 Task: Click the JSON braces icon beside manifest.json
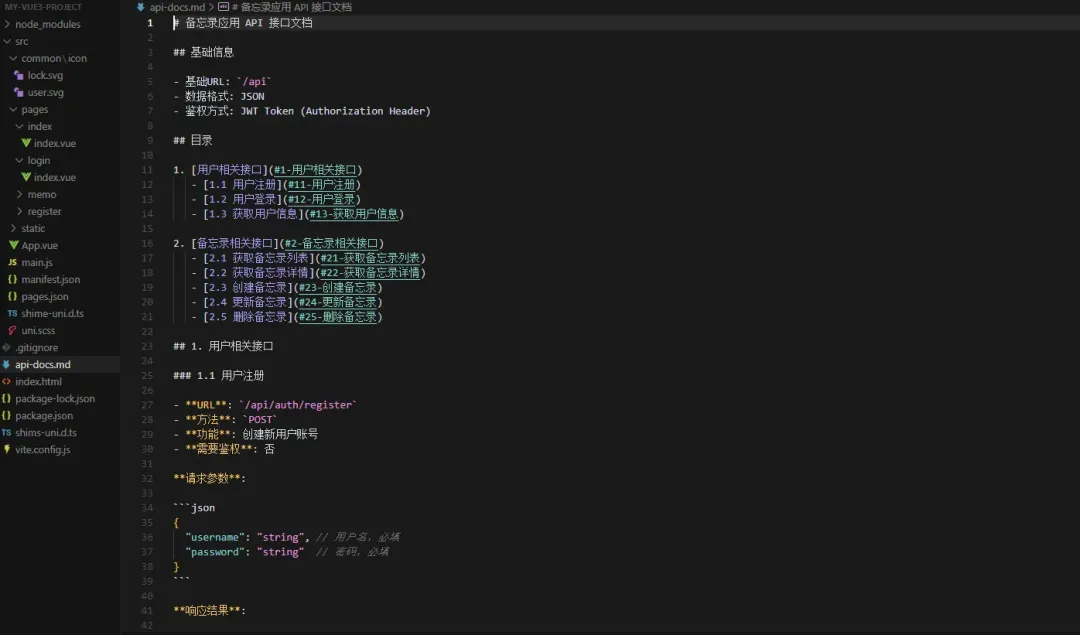pos(11,279)
